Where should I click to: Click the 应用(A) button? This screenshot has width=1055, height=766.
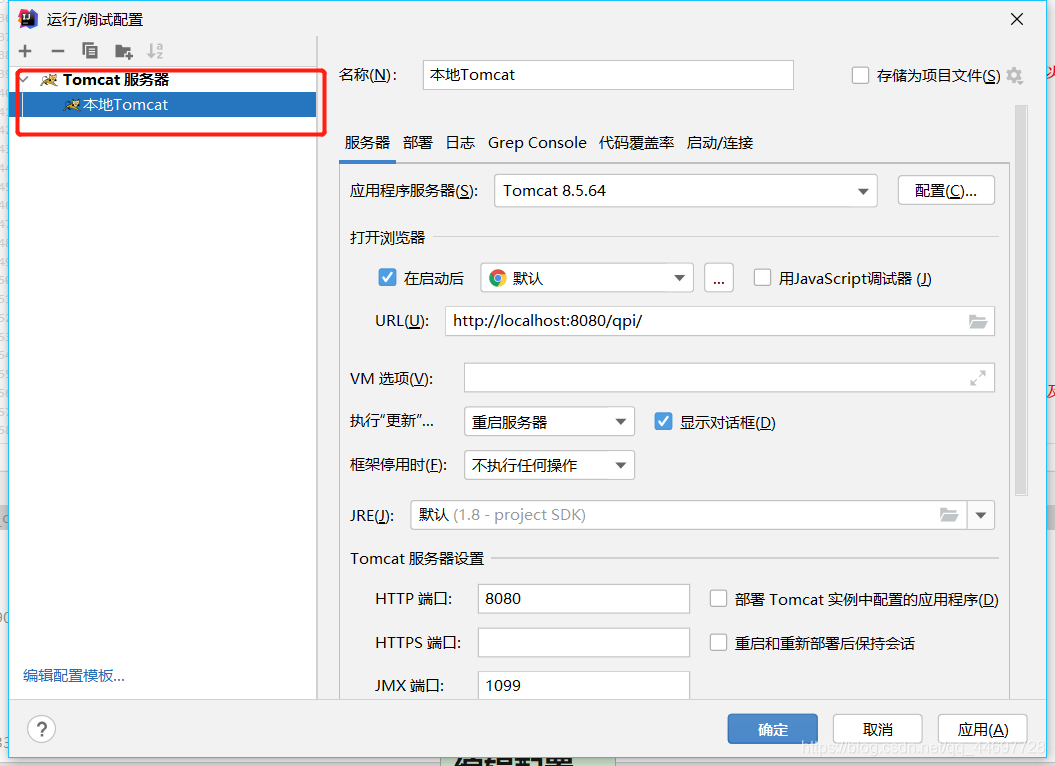(982, 729)
